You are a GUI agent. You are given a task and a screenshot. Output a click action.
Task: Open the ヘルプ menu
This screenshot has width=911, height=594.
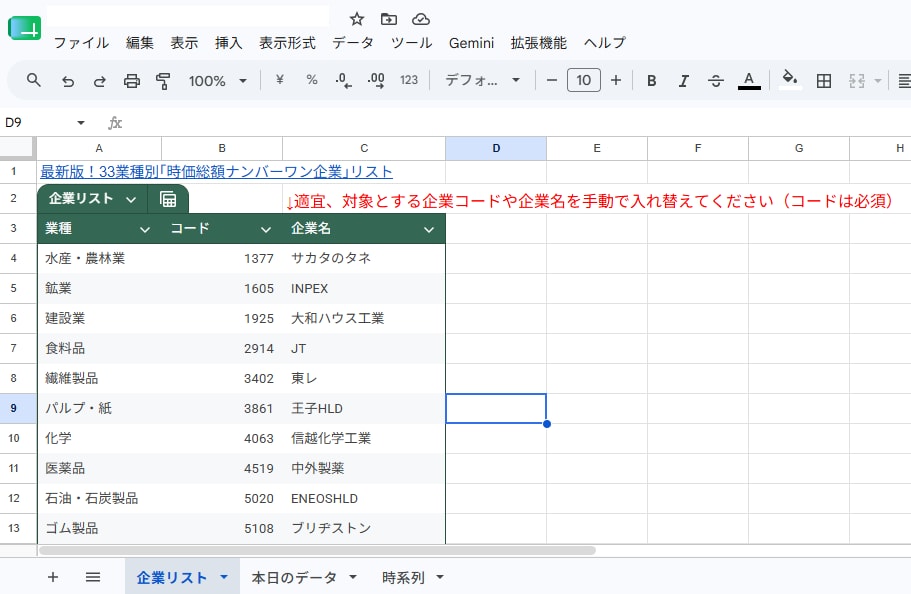point(605,43)
